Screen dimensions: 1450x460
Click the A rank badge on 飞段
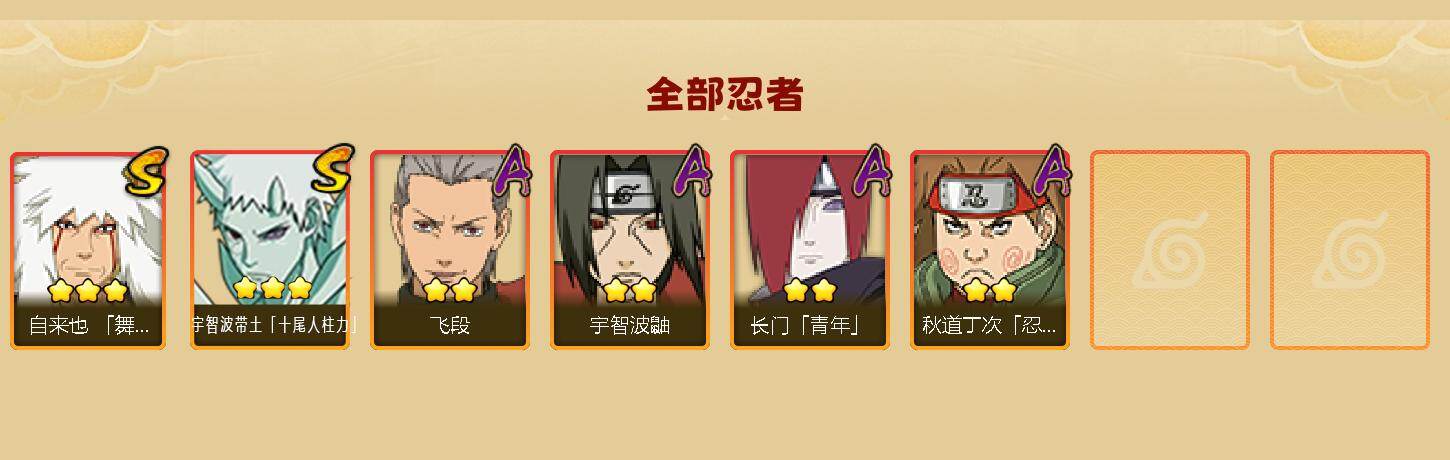pyautogui.click(x=513, y=170)
